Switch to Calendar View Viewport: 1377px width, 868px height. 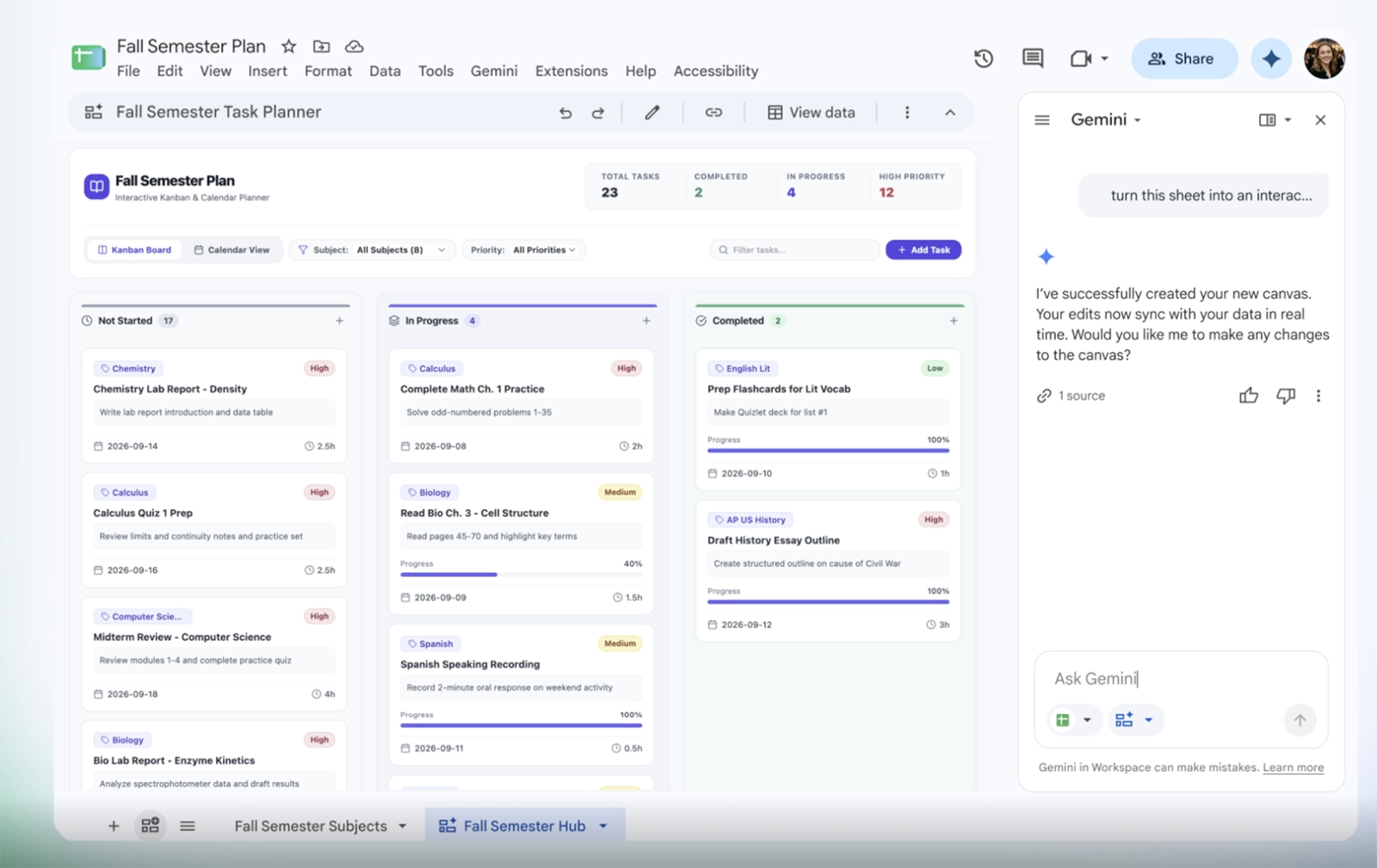pyautogui.click(x=232, y=250)
